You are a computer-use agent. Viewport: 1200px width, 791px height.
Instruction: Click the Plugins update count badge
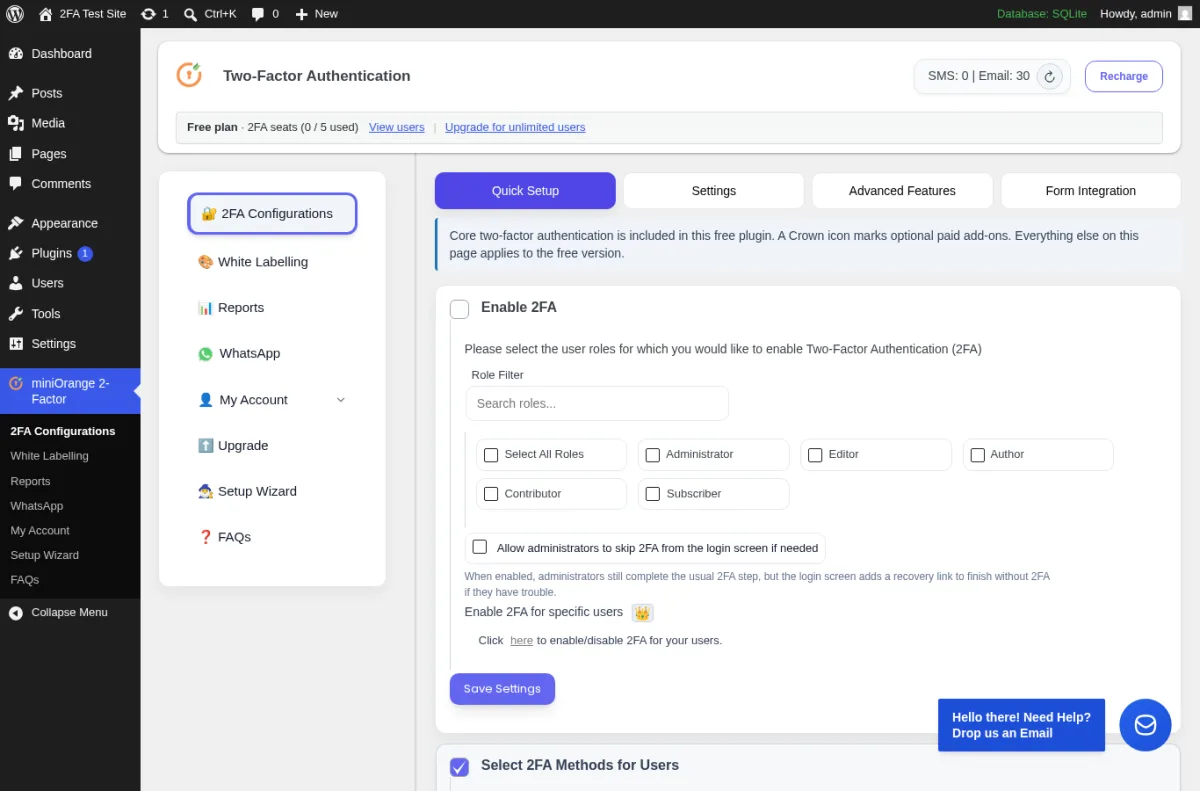tap(85, 254)
